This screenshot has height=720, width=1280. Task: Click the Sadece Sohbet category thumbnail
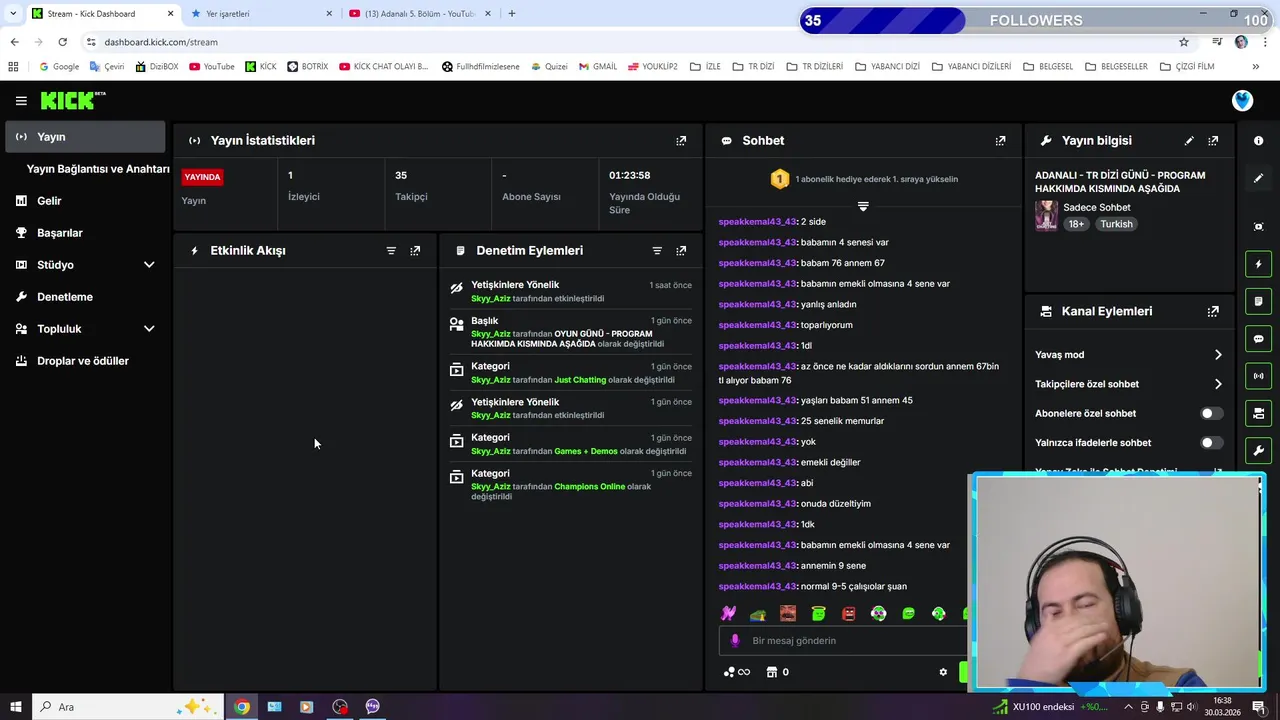pos(1046,215)
